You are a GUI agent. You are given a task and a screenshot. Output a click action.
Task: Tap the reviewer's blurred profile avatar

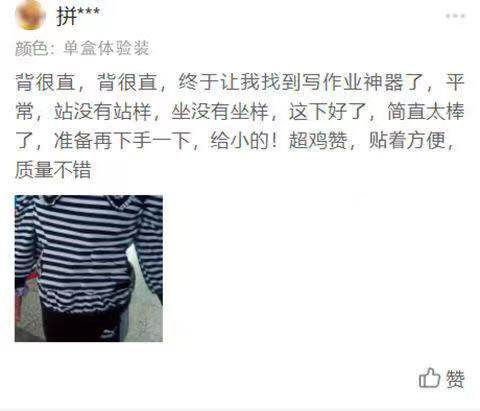pos(31,15)
